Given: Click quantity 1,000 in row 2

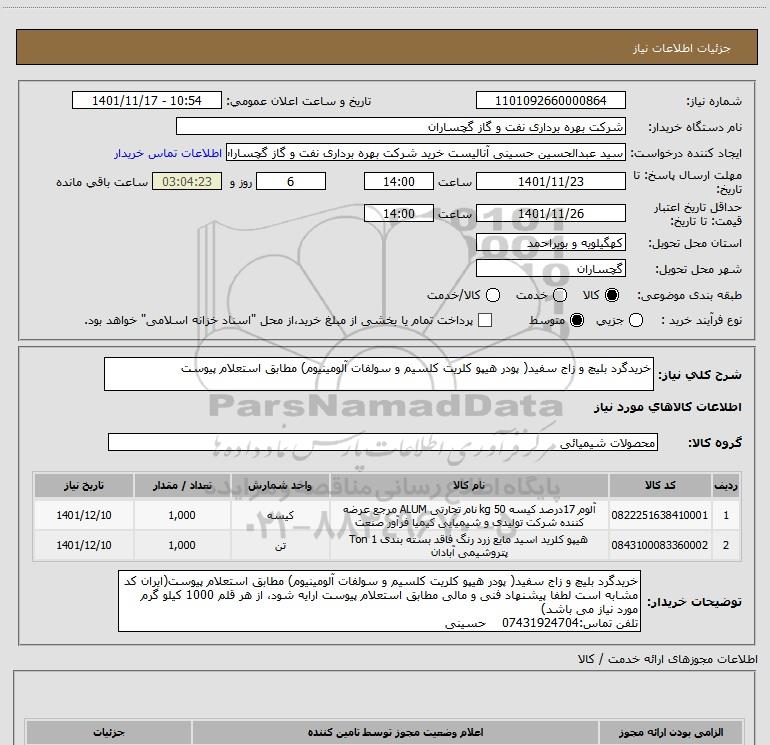Looking at the screenshot, I should point(182,545).
